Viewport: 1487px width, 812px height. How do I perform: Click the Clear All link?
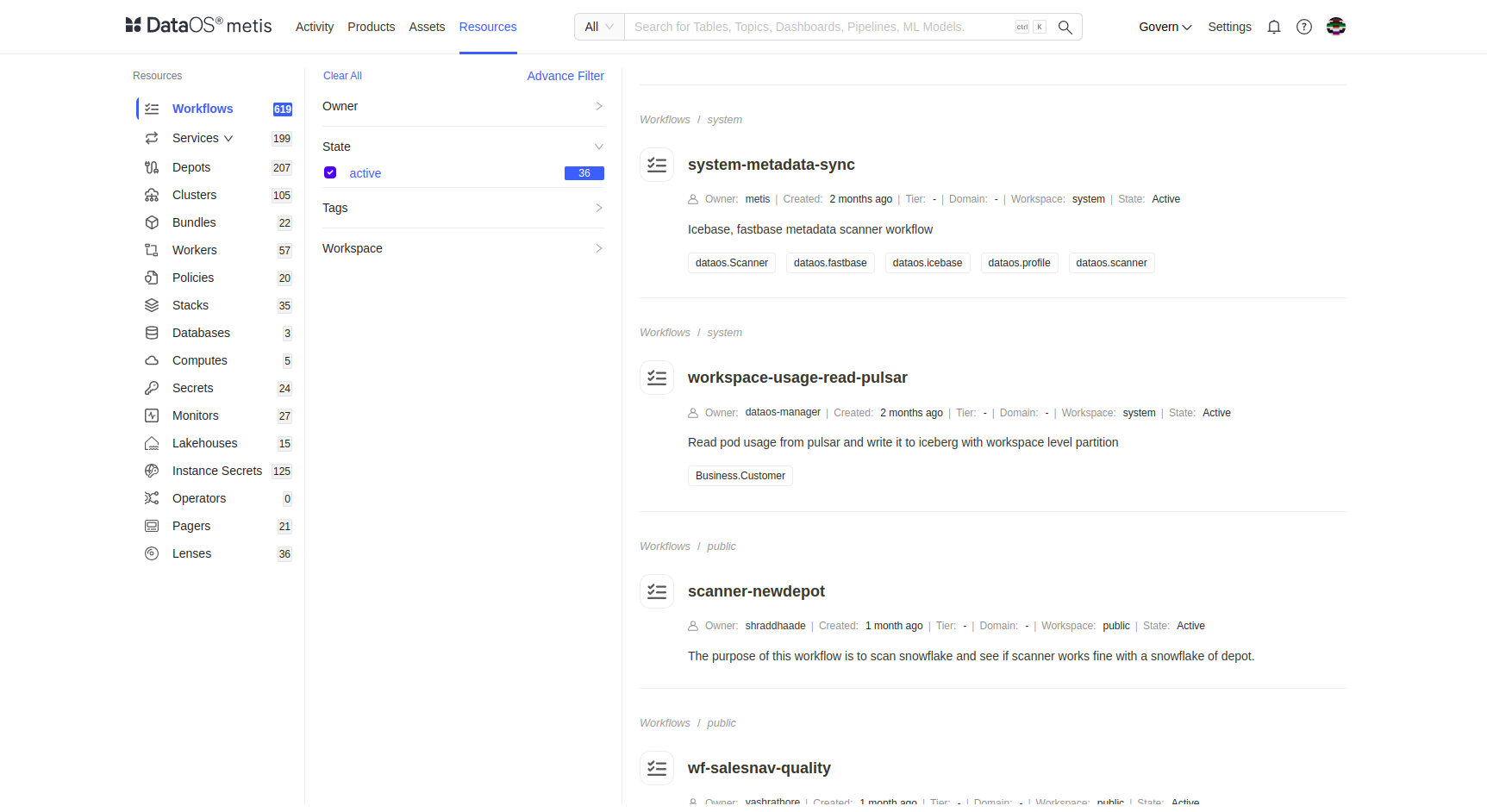tap(342, 76)
